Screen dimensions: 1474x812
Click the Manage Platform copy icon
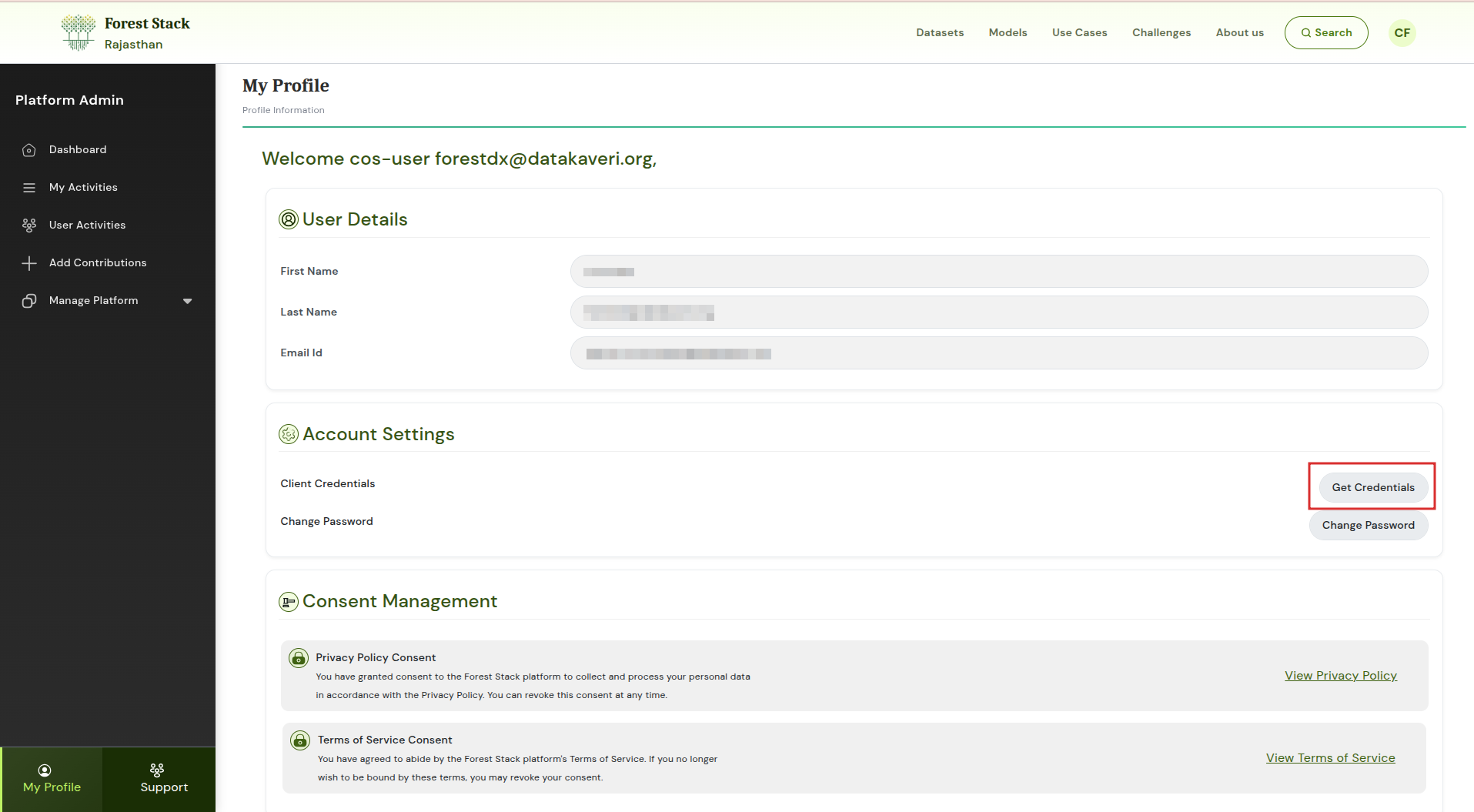pos(29,301)
